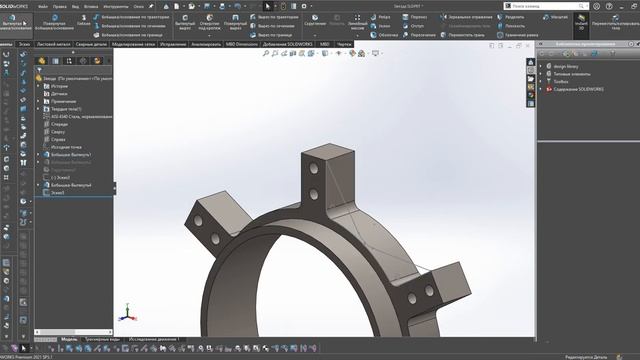Select Переместить/копировать тела tool

(615, 23)
